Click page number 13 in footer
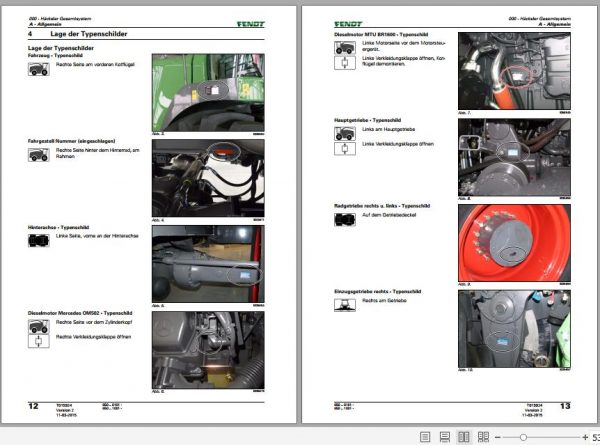 (x=565, y=406)
